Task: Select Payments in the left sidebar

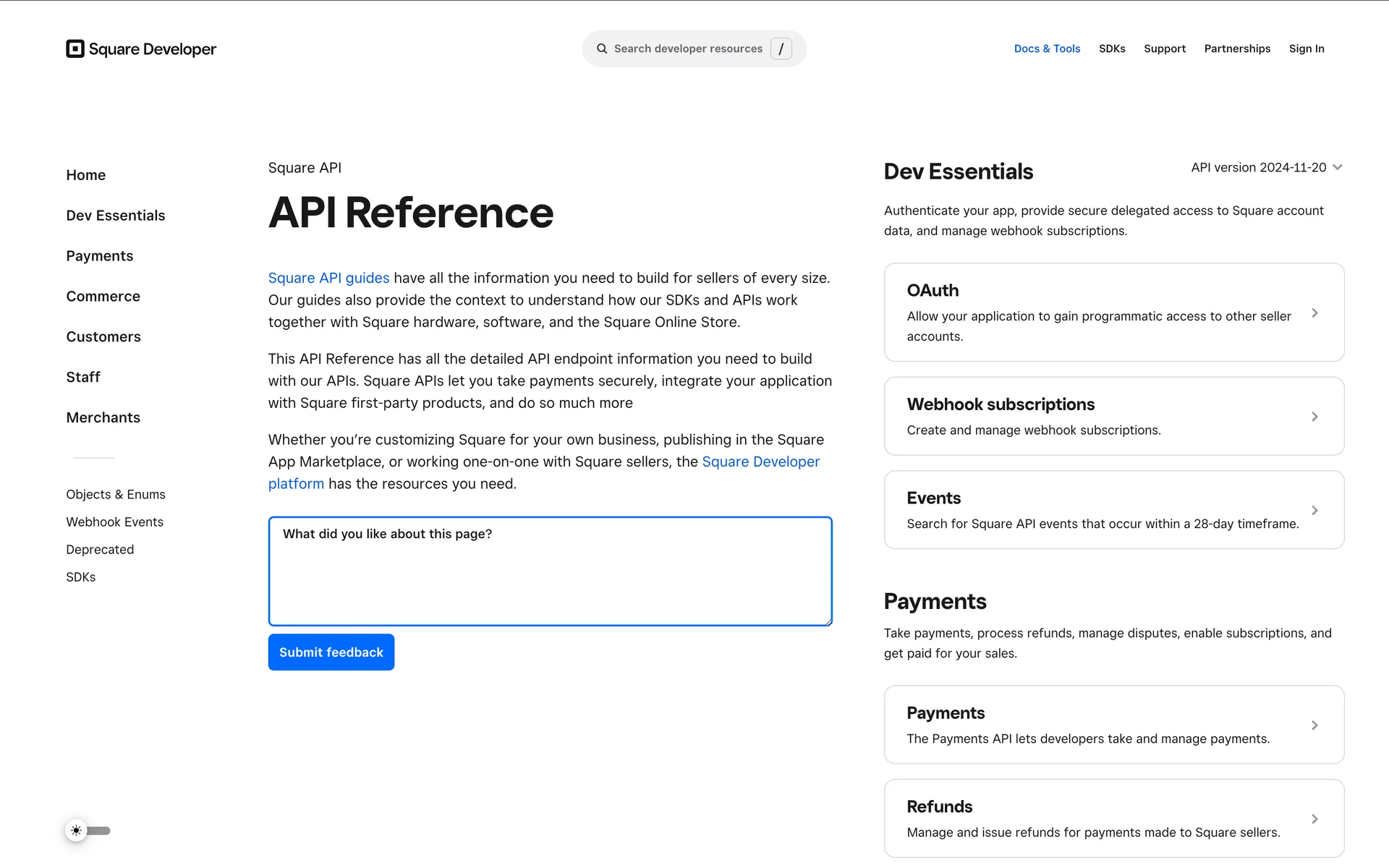Action: [100, 256]
